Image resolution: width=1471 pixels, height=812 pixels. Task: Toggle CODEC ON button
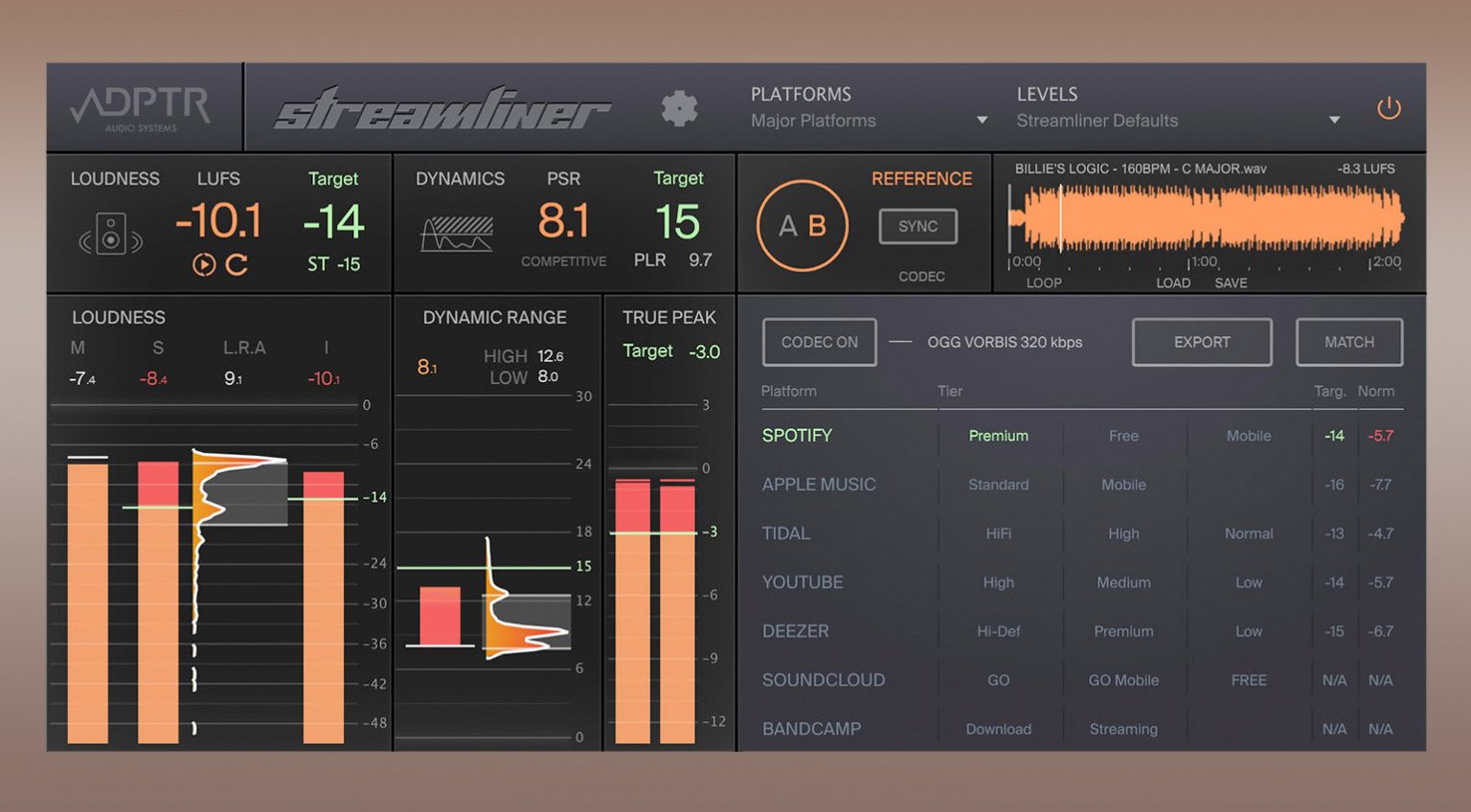[820, 342]
